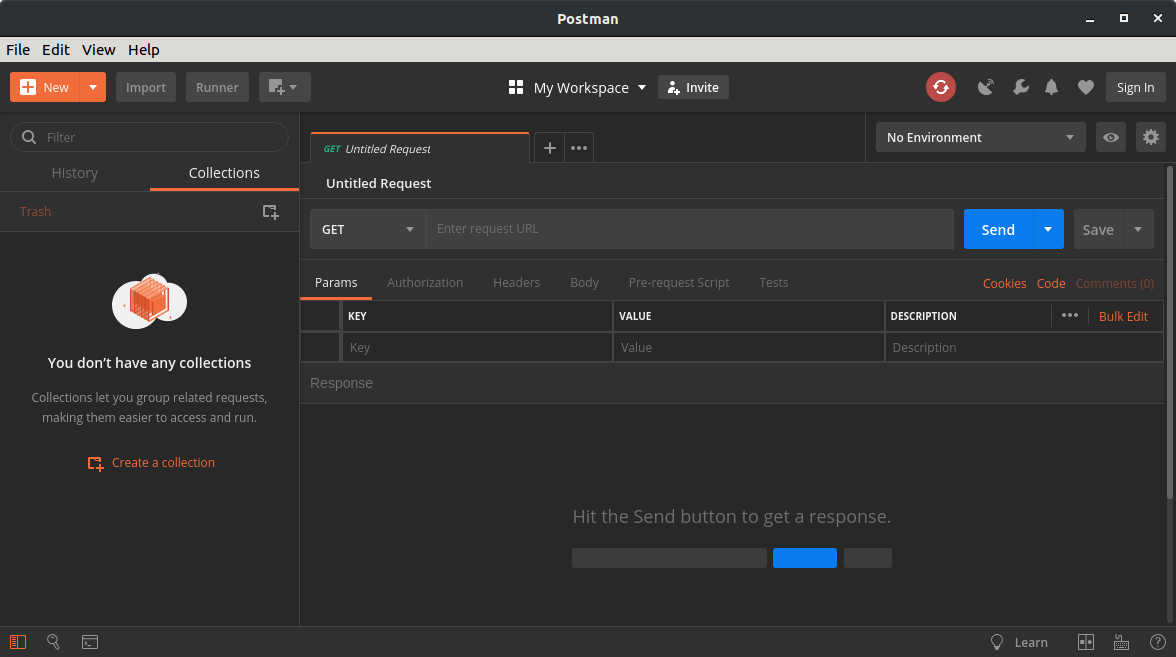Expand the No Environment dropdown
The height and width of the screenshot is (657, 1176).
[980, 138]
